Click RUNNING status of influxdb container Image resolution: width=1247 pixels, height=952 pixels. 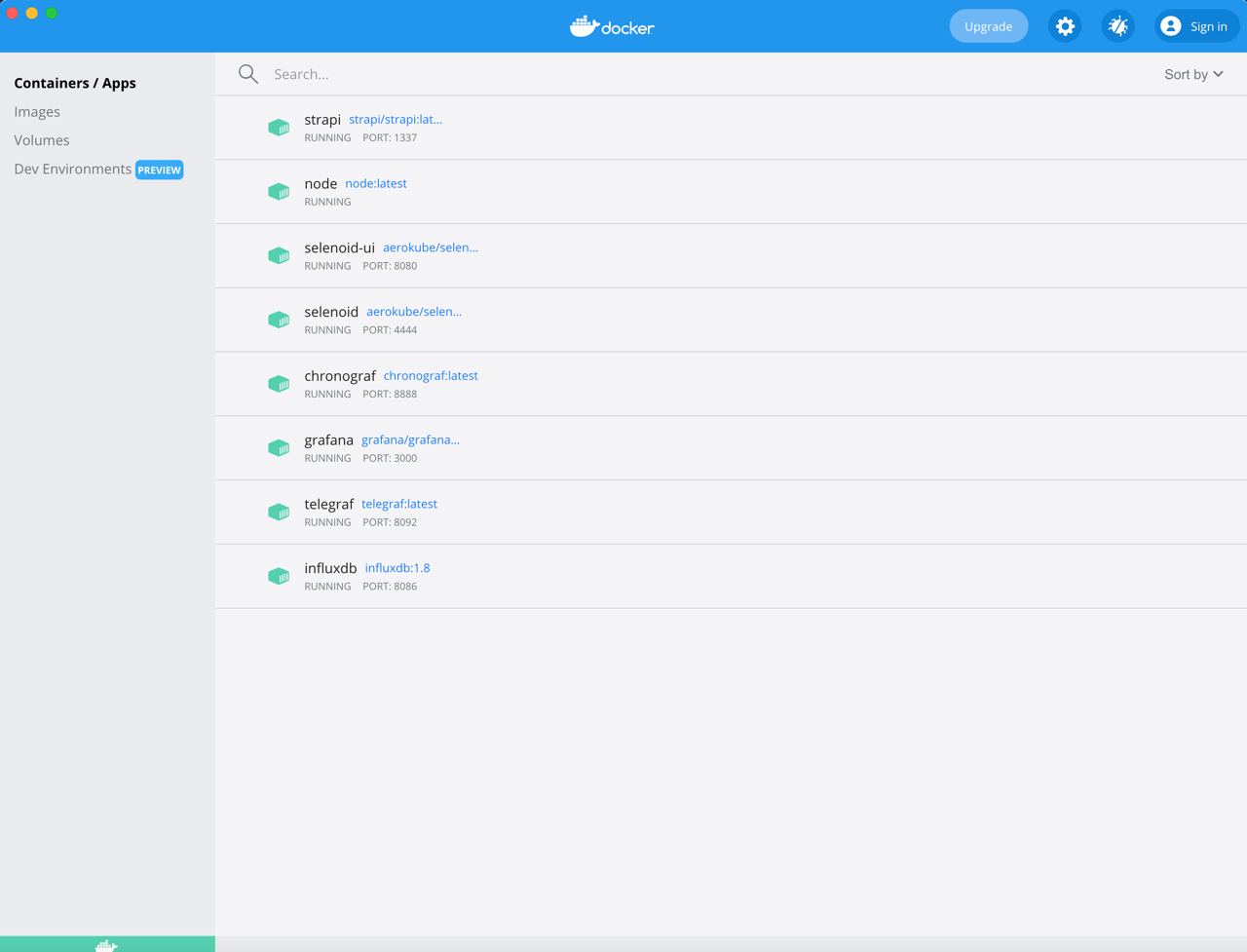pos(327,587)
